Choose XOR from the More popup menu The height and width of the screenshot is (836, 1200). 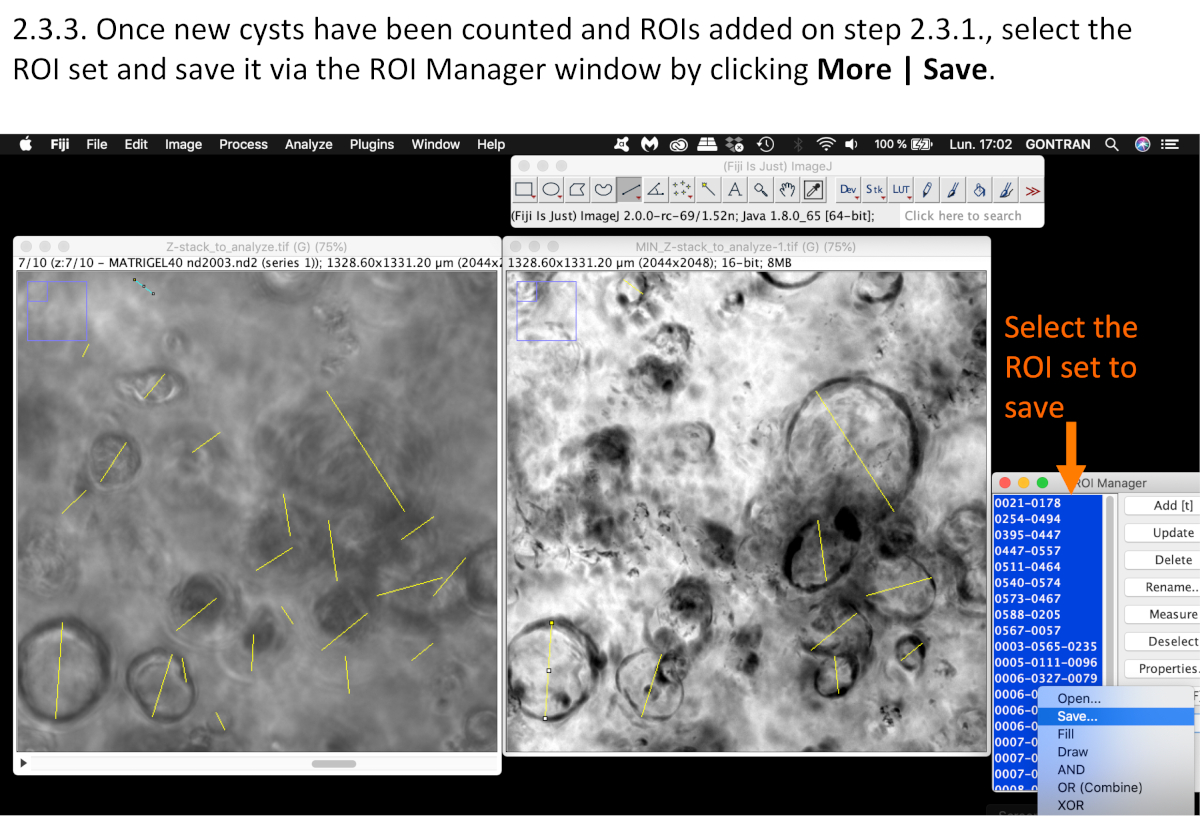point(1116,805)
